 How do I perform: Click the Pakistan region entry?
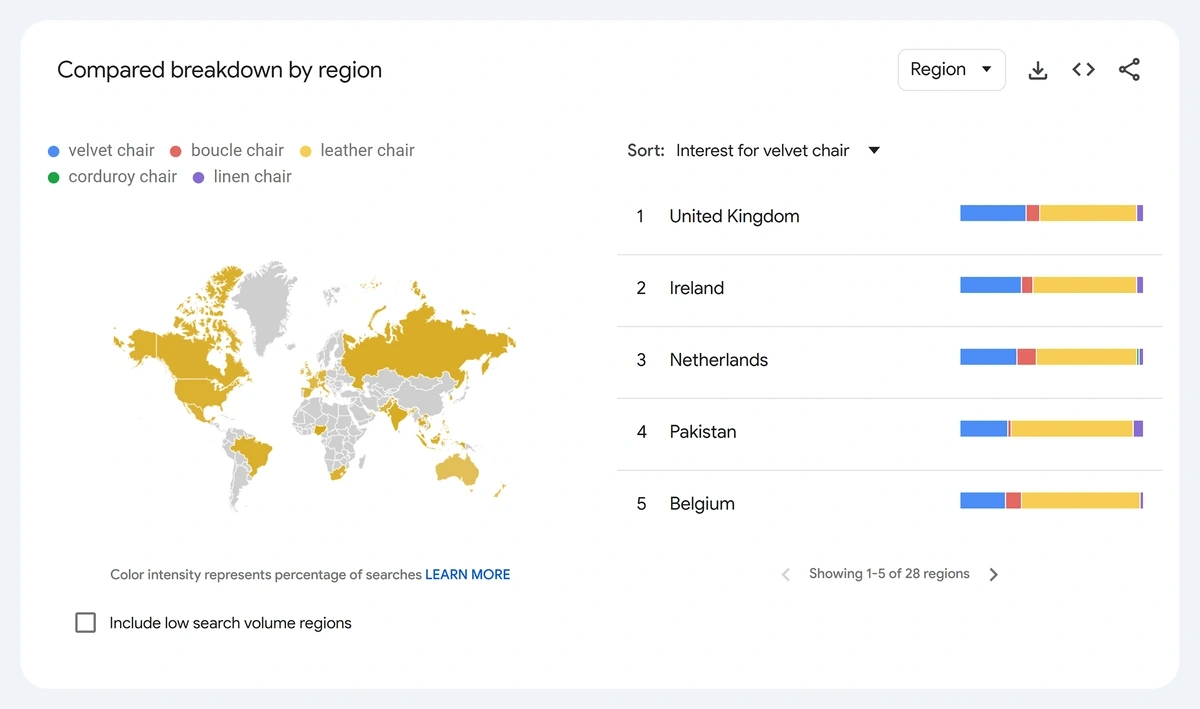pos(702,432)
